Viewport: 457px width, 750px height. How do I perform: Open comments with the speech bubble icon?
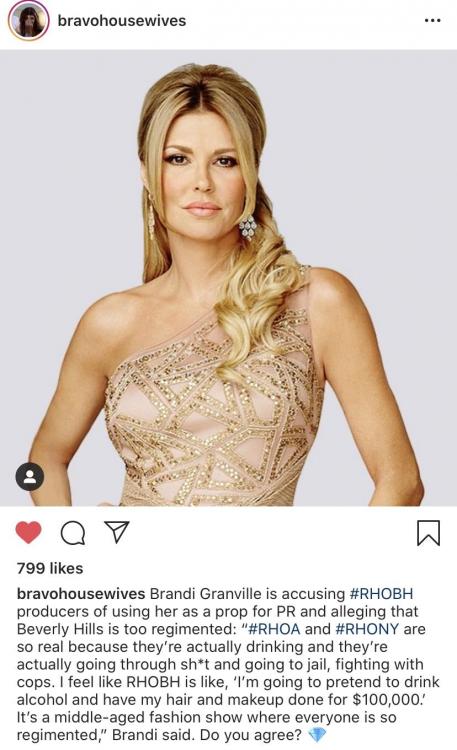tap(73, 533)
